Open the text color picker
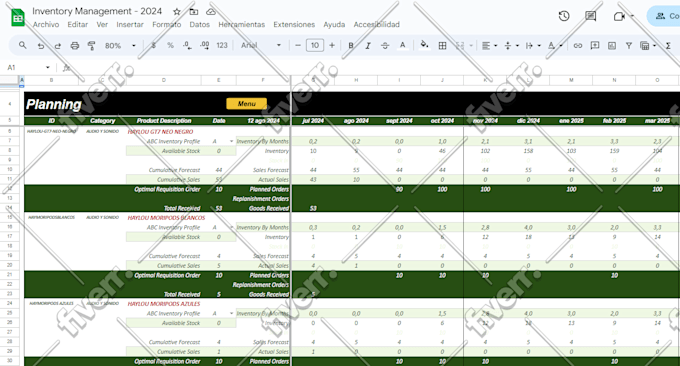Image resolution: width=680 pixels, height=366 pixels. click(402, 45)
